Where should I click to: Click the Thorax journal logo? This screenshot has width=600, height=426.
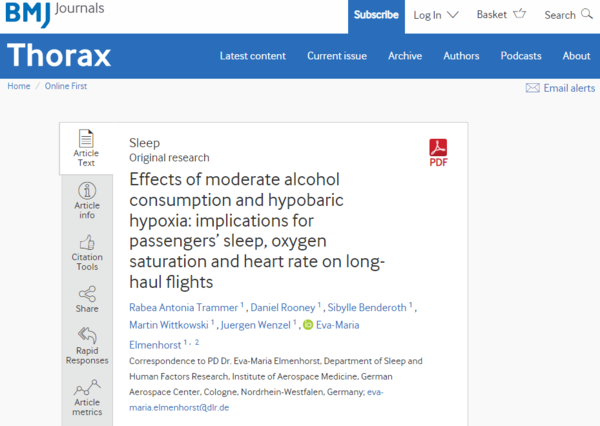(59, 56)
